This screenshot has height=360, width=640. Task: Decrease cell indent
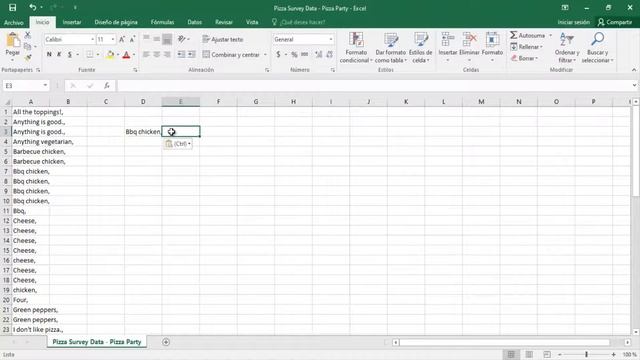point(181,54)
